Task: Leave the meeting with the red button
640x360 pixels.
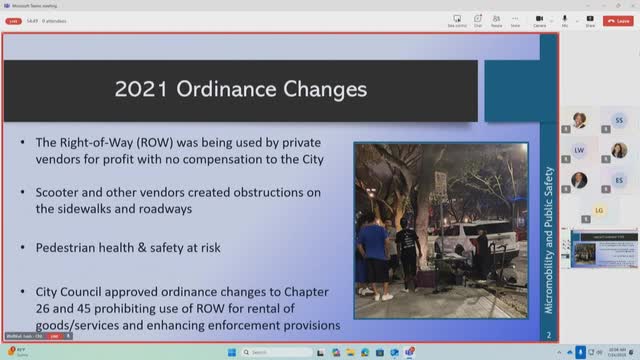Action: click(618, 21)
